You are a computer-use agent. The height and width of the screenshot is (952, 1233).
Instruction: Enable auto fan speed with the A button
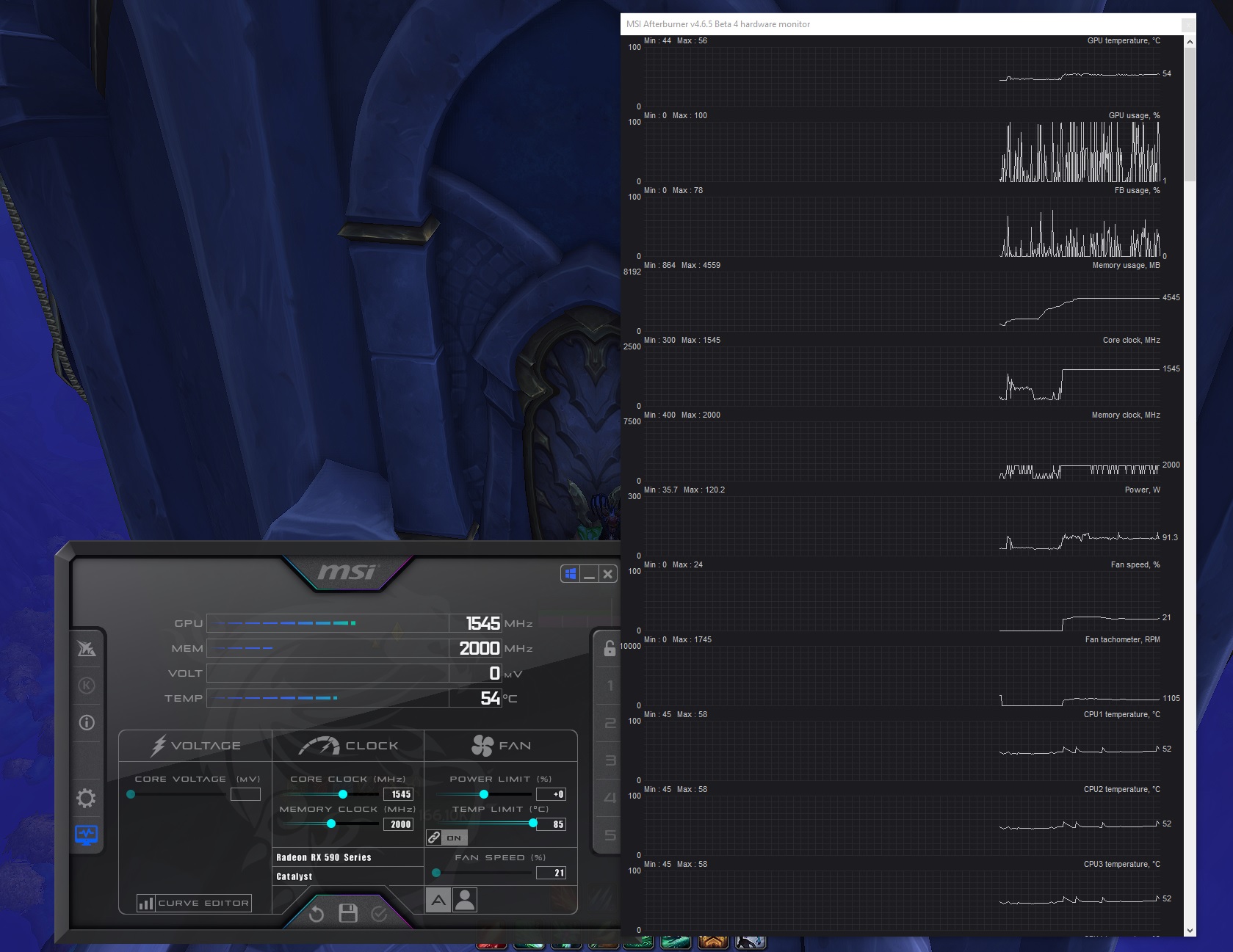tap(438, 900)
